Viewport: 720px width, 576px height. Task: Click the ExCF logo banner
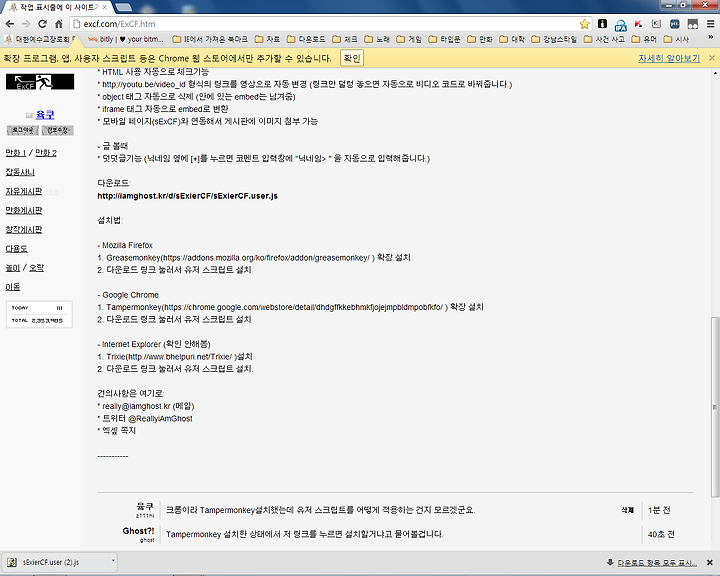click(x=40, y=82)
